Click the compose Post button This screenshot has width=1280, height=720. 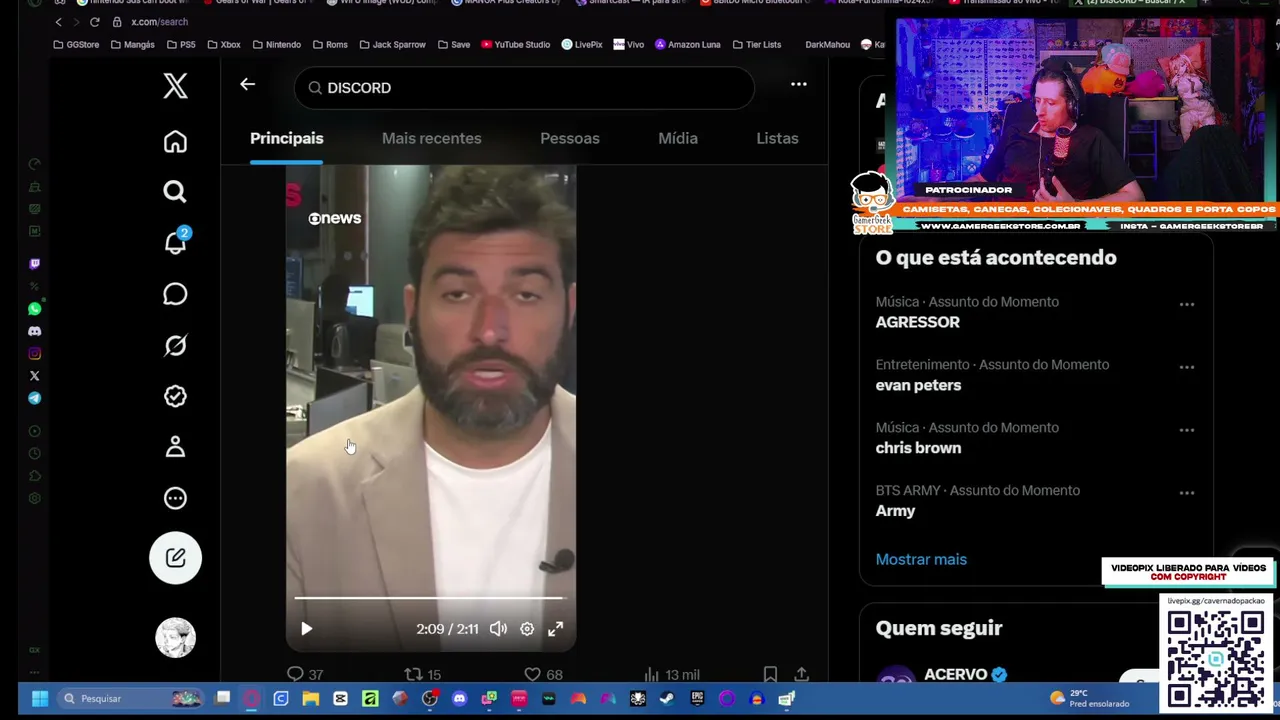(175, 557)
